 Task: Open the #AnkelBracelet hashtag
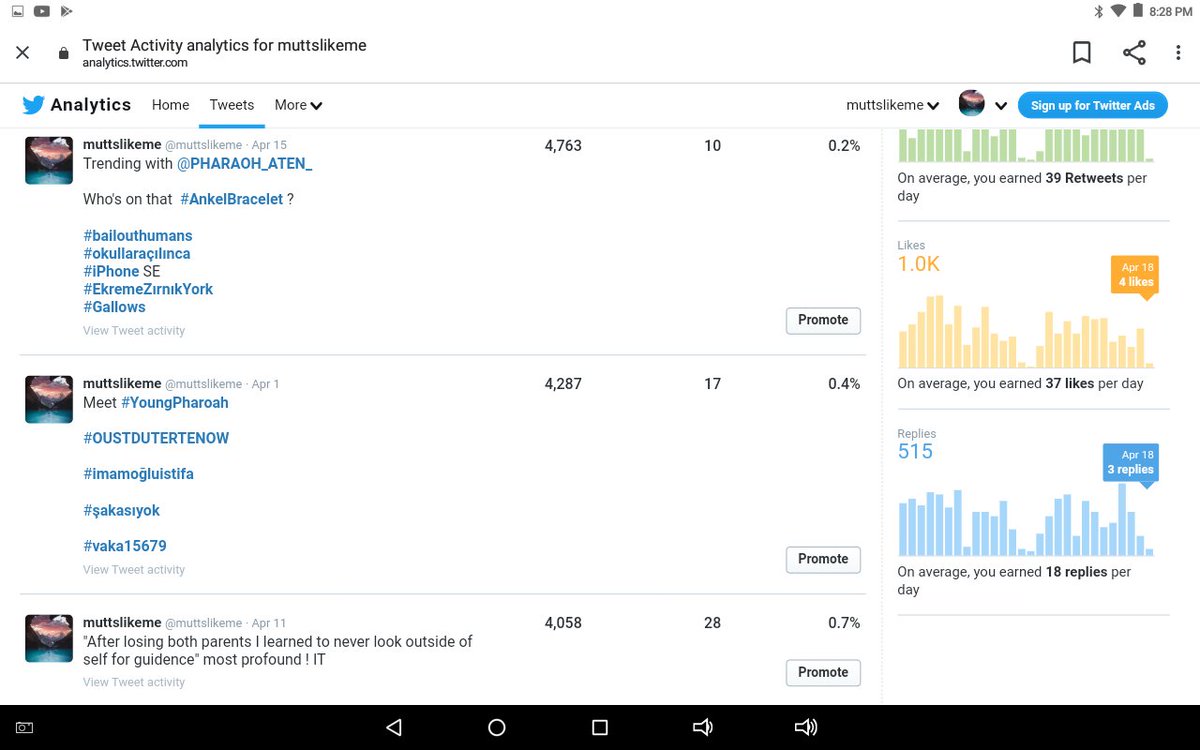pyautogui.click(x=232, y=200)
